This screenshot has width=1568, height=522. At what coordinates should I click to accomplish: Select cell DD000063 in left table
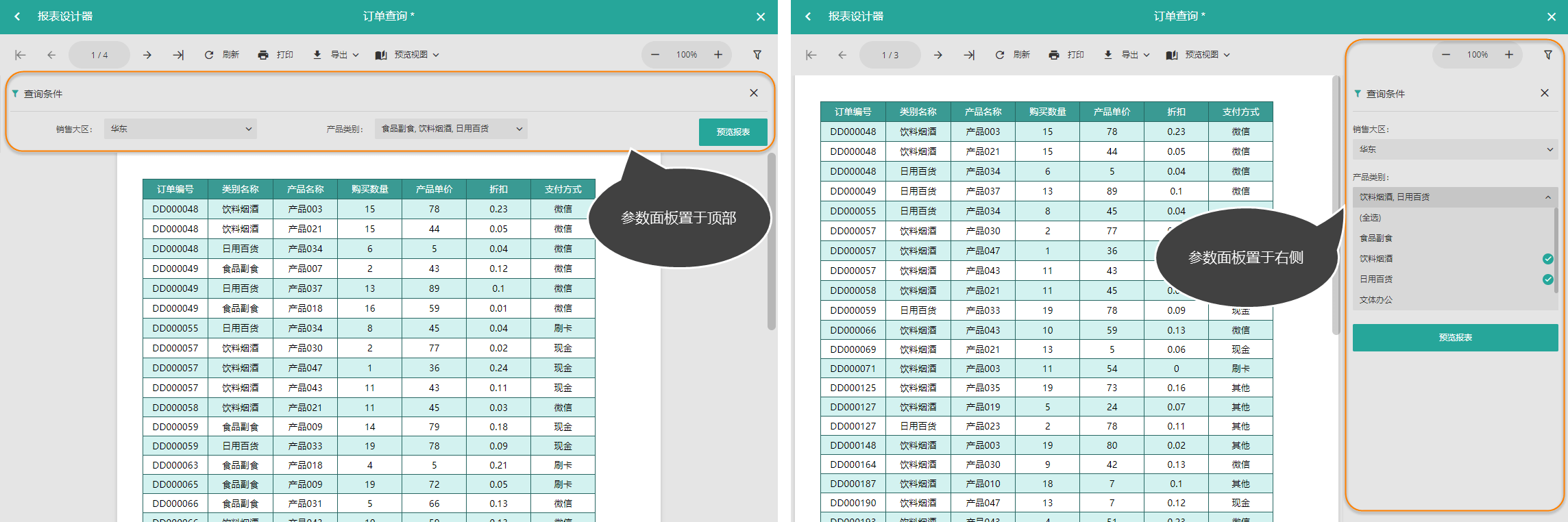pyautogui.click(x=175, y=465)
